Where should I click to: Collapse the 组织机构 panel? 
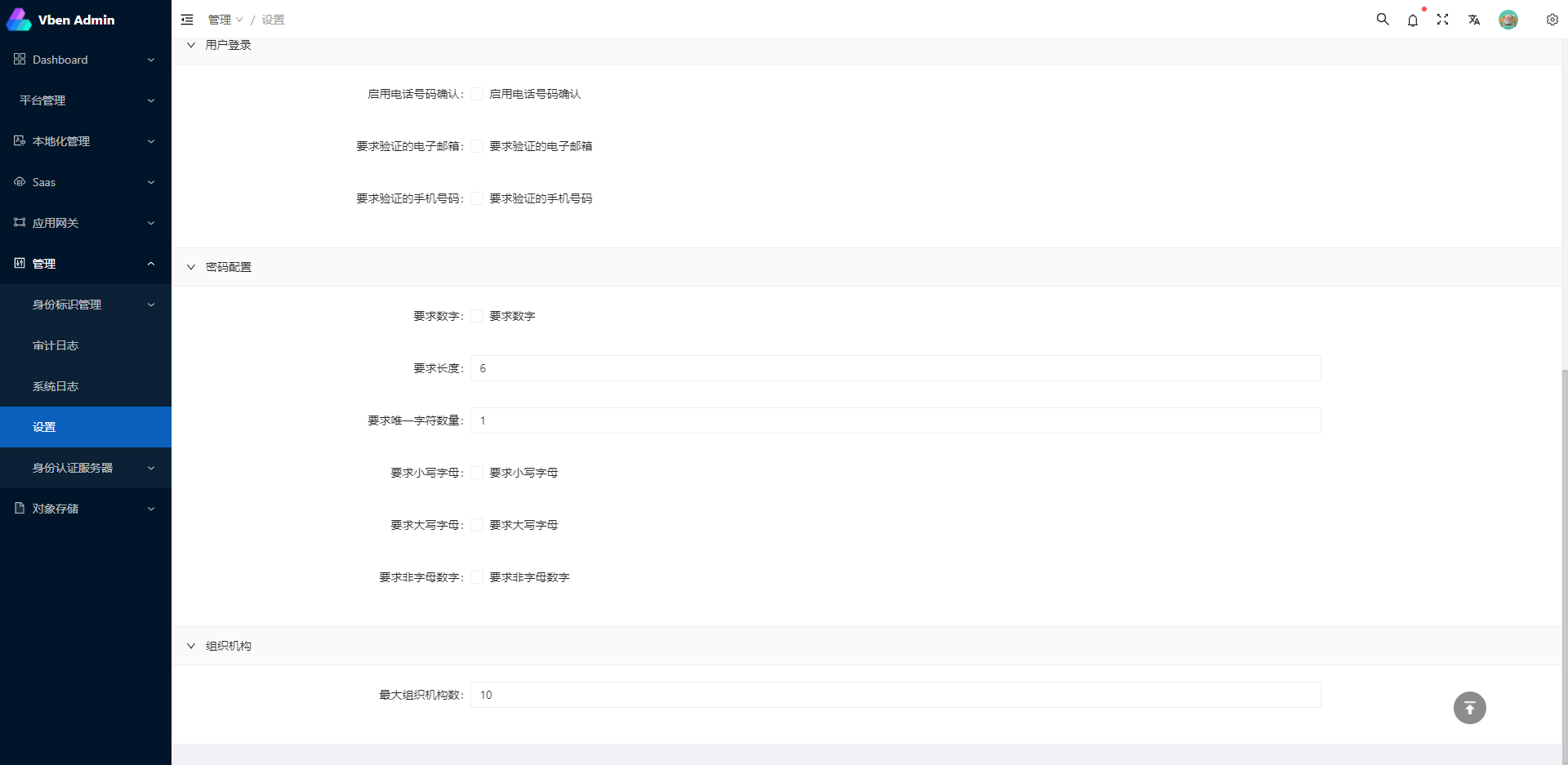pyautogui.click(x=191, y=646)
